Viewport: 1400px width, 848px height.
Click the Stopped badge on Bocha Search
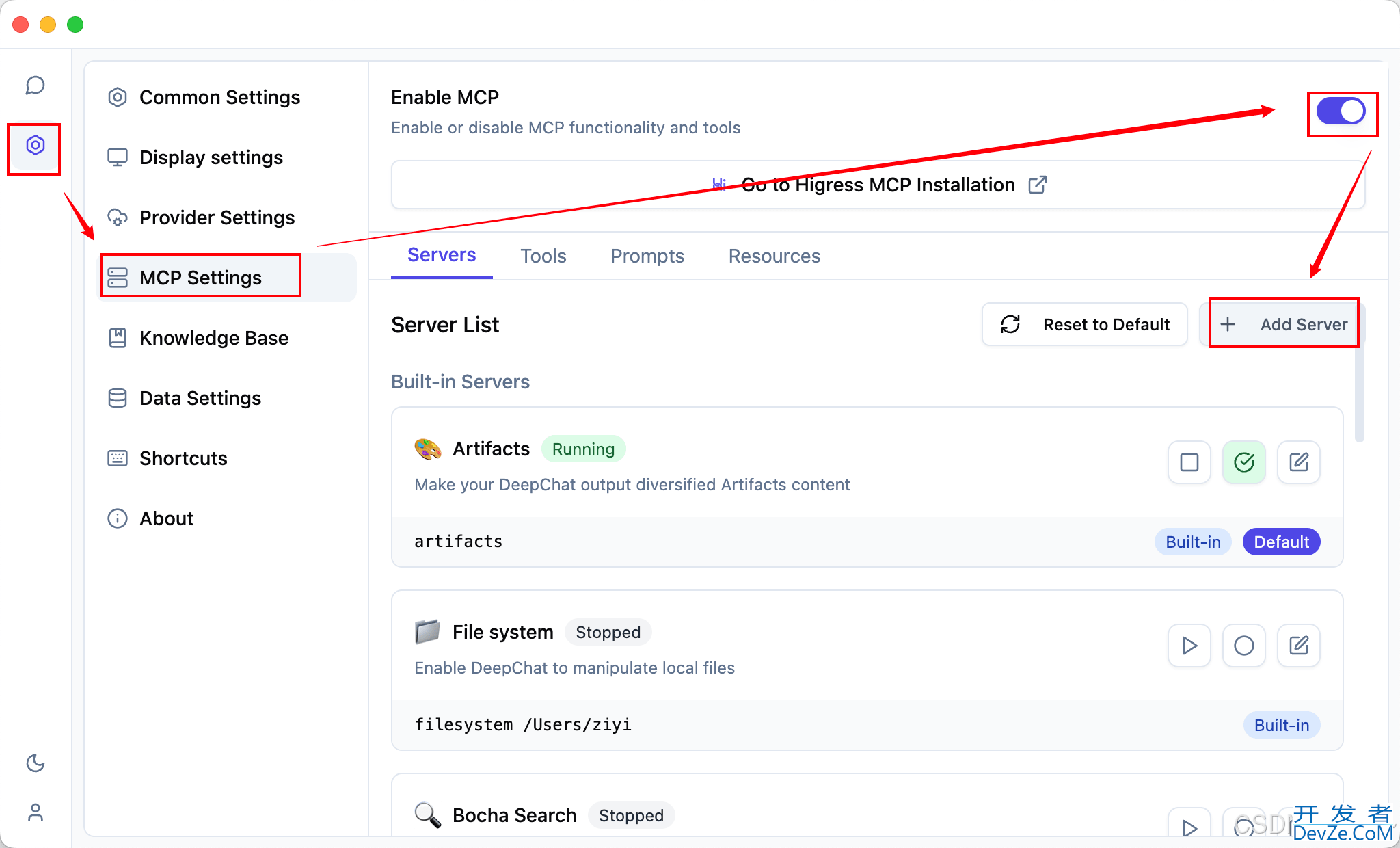(631, 815)
